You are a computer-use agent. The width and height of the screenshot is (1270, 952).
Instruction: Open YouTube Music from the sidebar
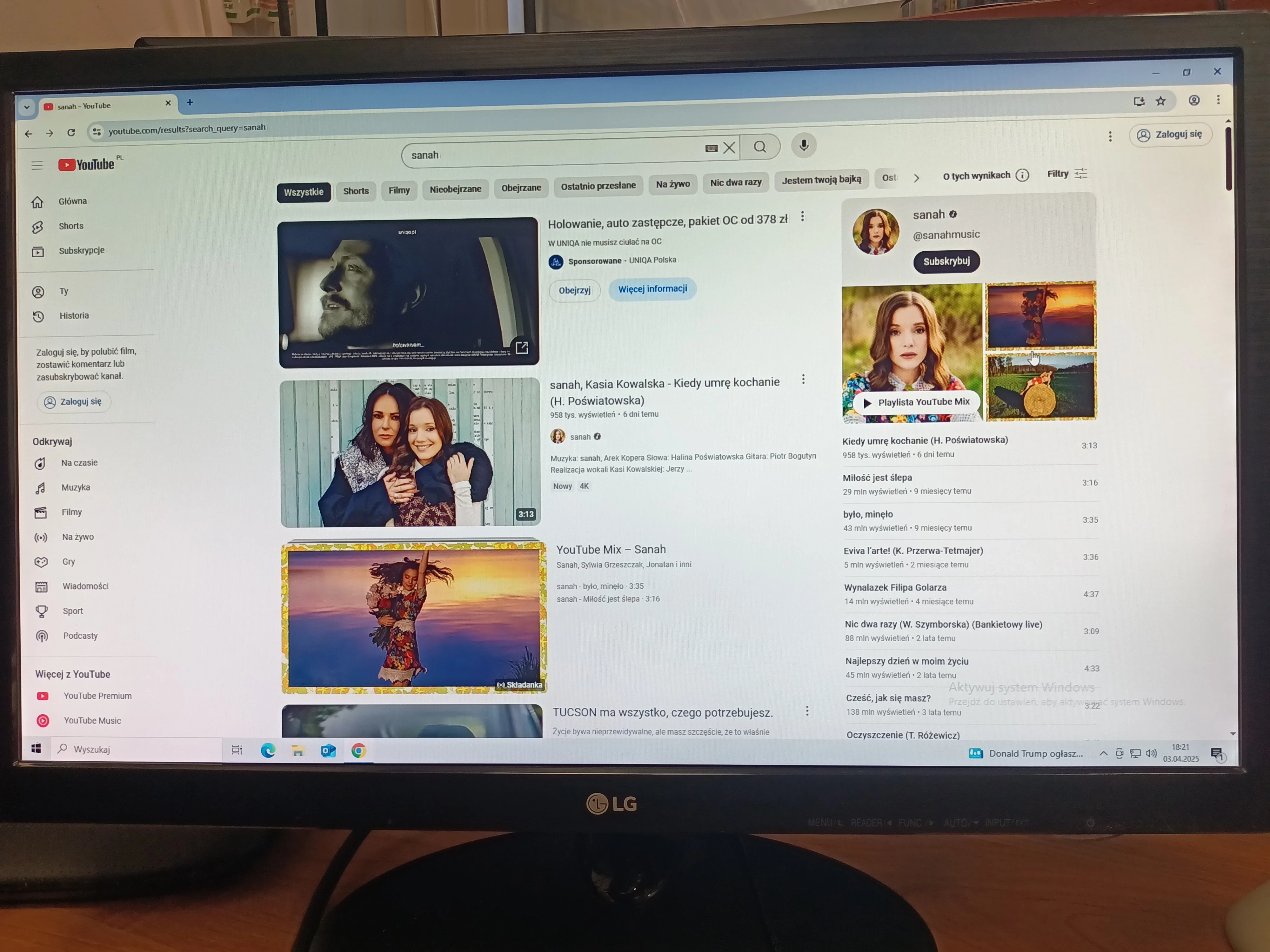92,720
